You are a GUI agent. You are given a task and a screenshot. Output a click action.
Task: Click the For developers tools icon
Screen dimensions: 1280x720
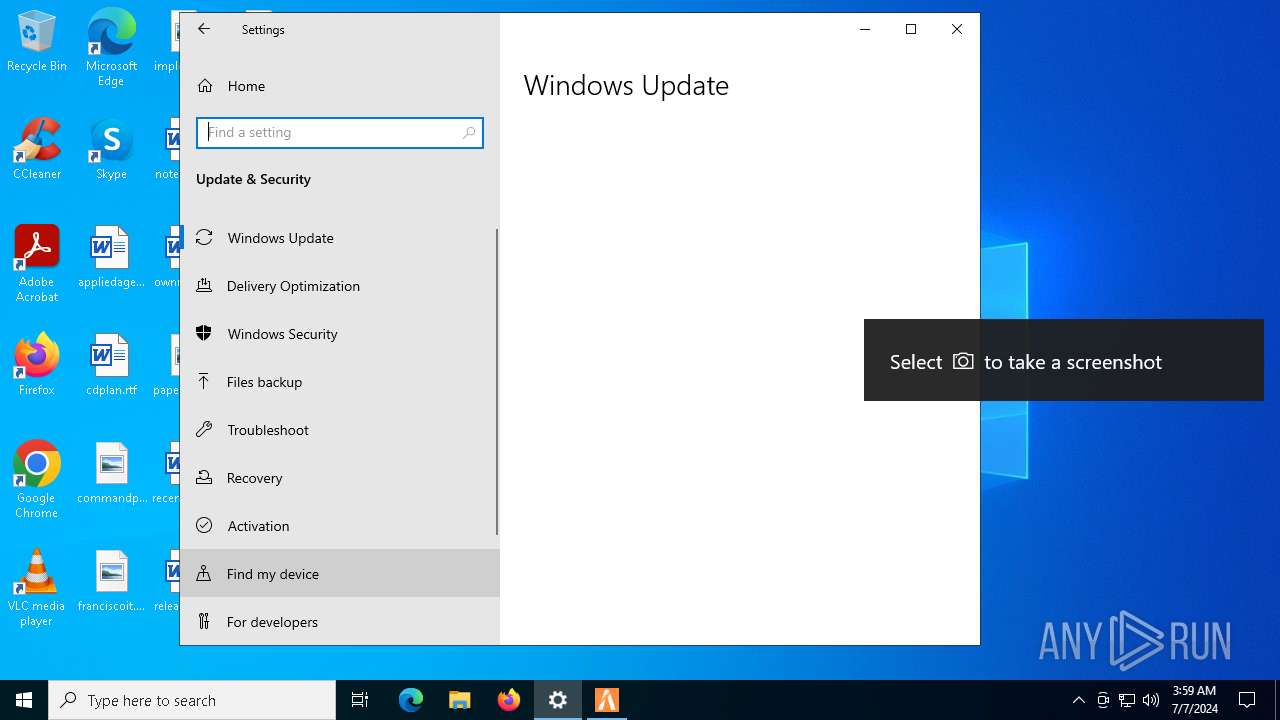click(204, 621)
